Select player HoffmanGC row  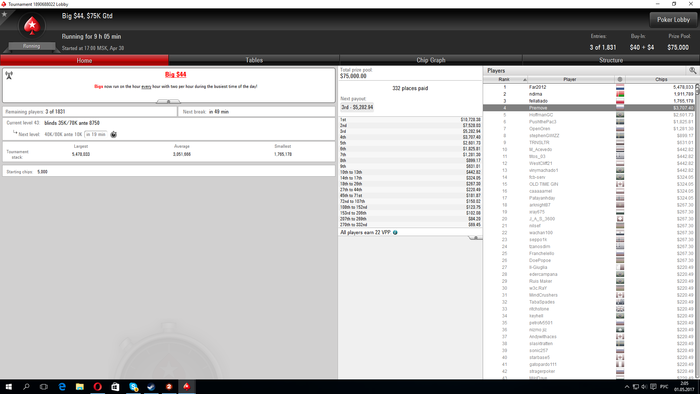[589, 115]
